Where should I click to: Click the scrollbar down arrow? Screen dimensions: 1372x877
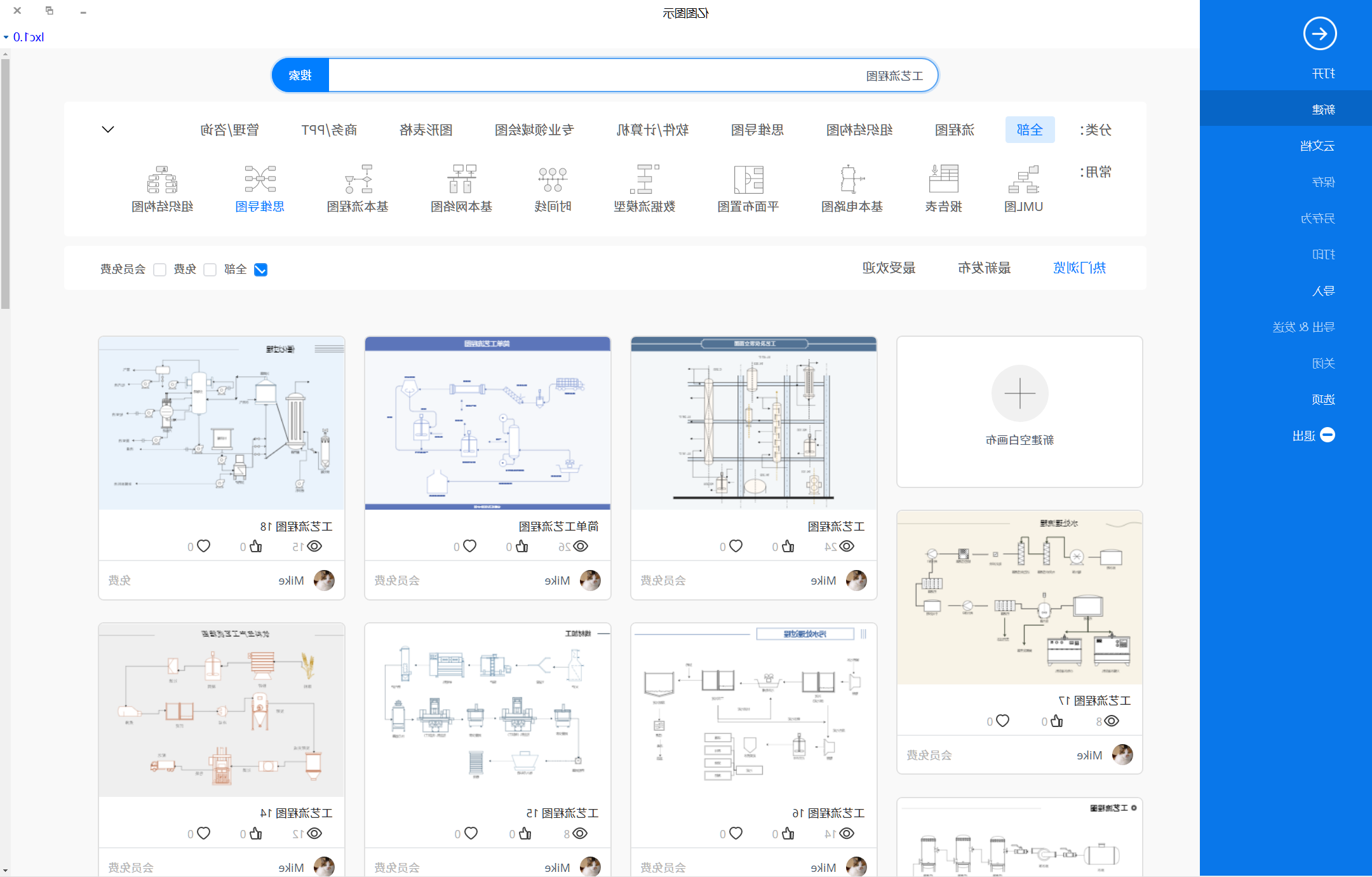click(5, 870)
